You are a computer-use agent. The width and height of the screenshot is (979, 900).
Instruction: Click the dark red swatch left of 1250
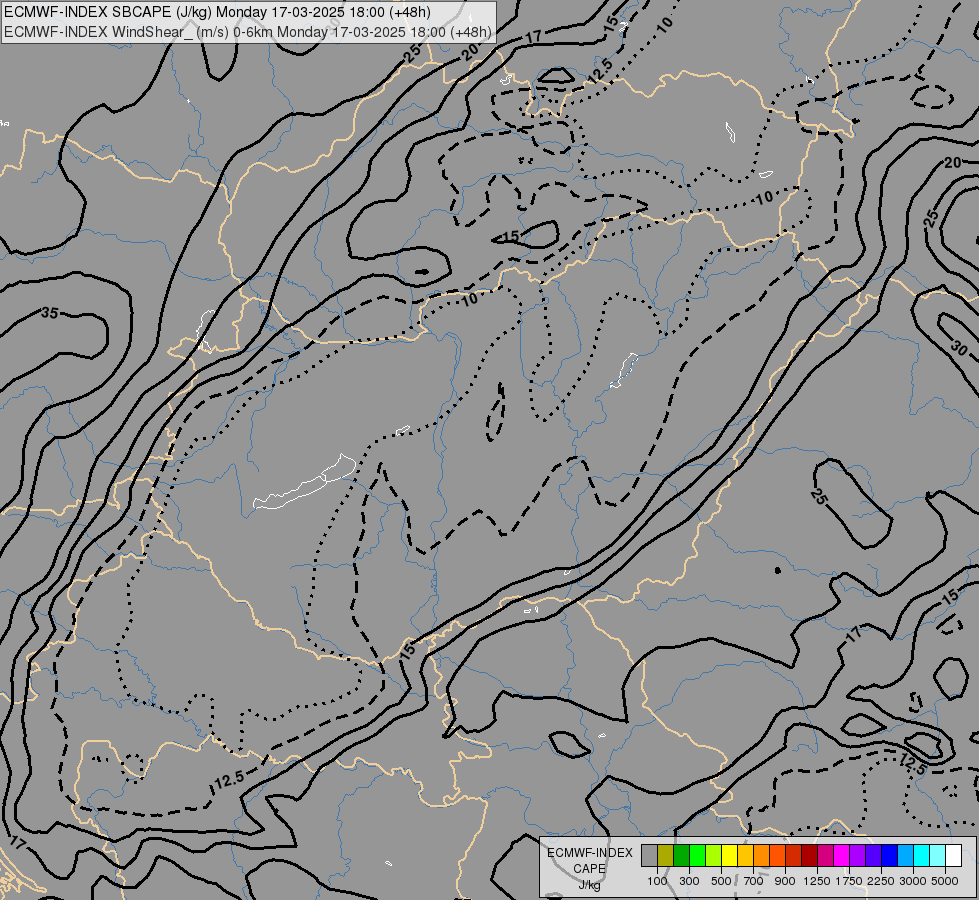809,856
